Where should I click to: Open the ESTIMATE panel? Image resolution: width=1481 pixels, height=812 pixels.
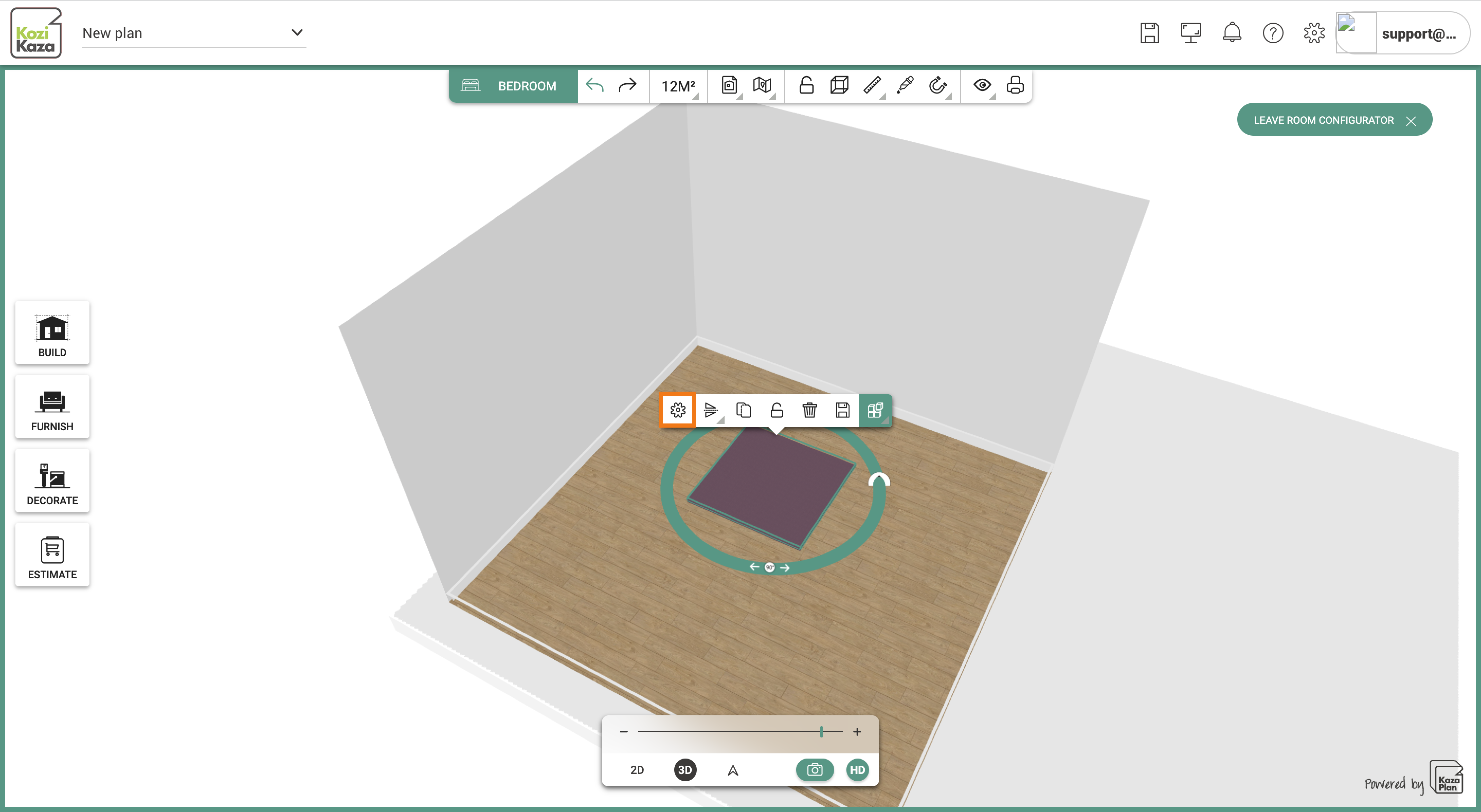(52, 555)
